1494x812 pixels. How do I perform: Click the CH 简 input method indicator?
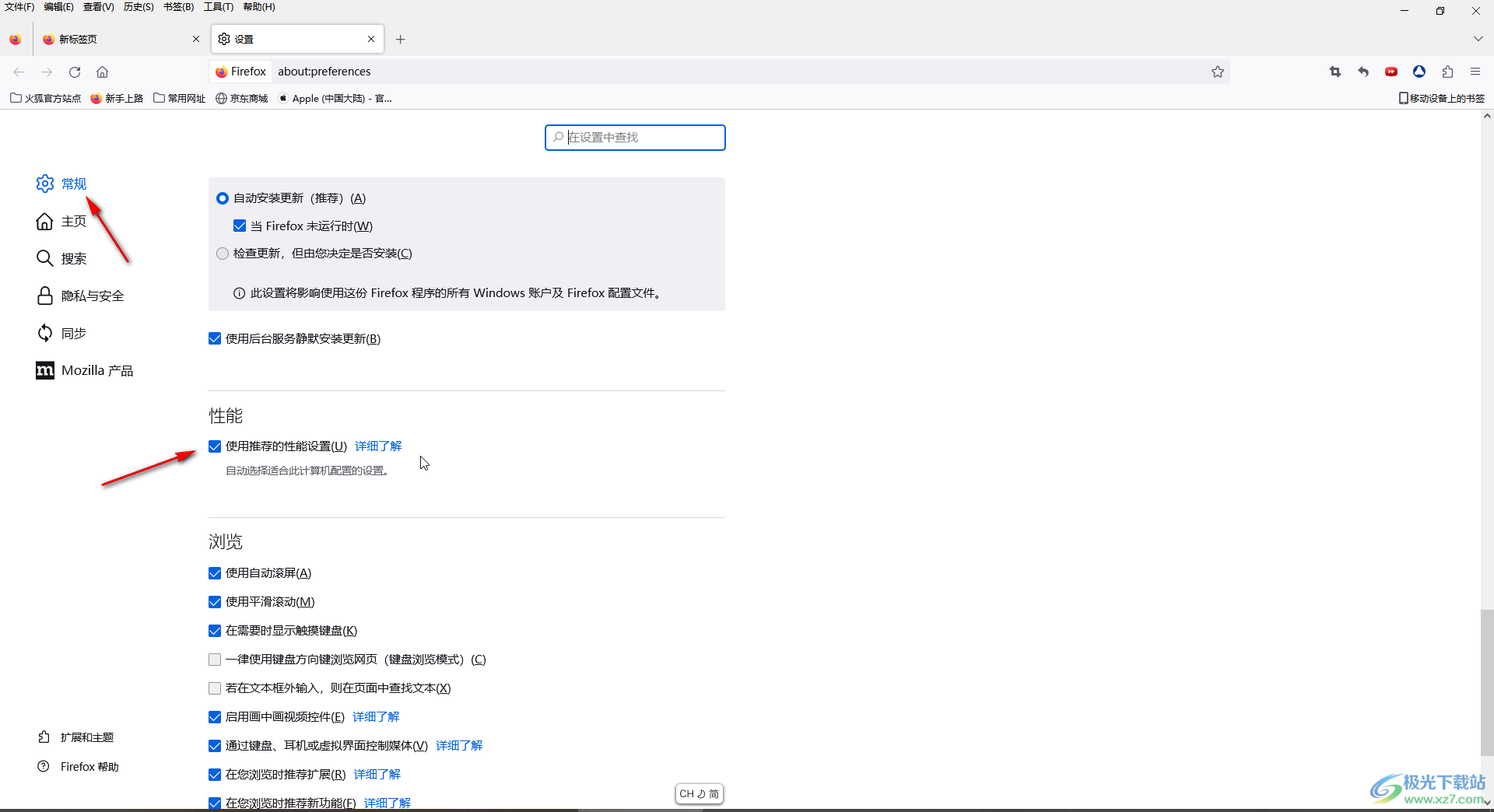point(700,794)
